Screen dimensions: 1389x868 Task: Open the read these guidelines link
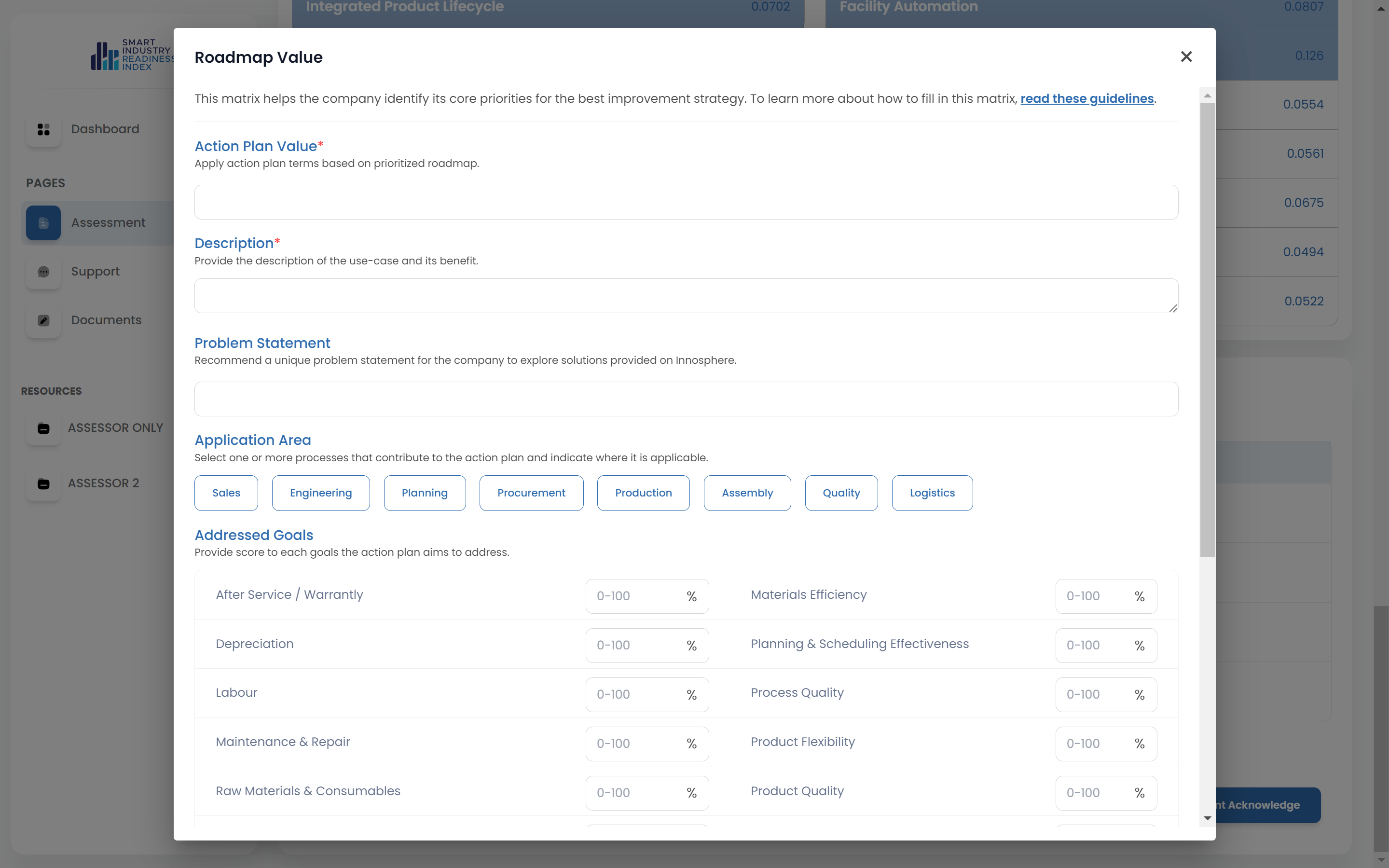tap(1086, 99)
